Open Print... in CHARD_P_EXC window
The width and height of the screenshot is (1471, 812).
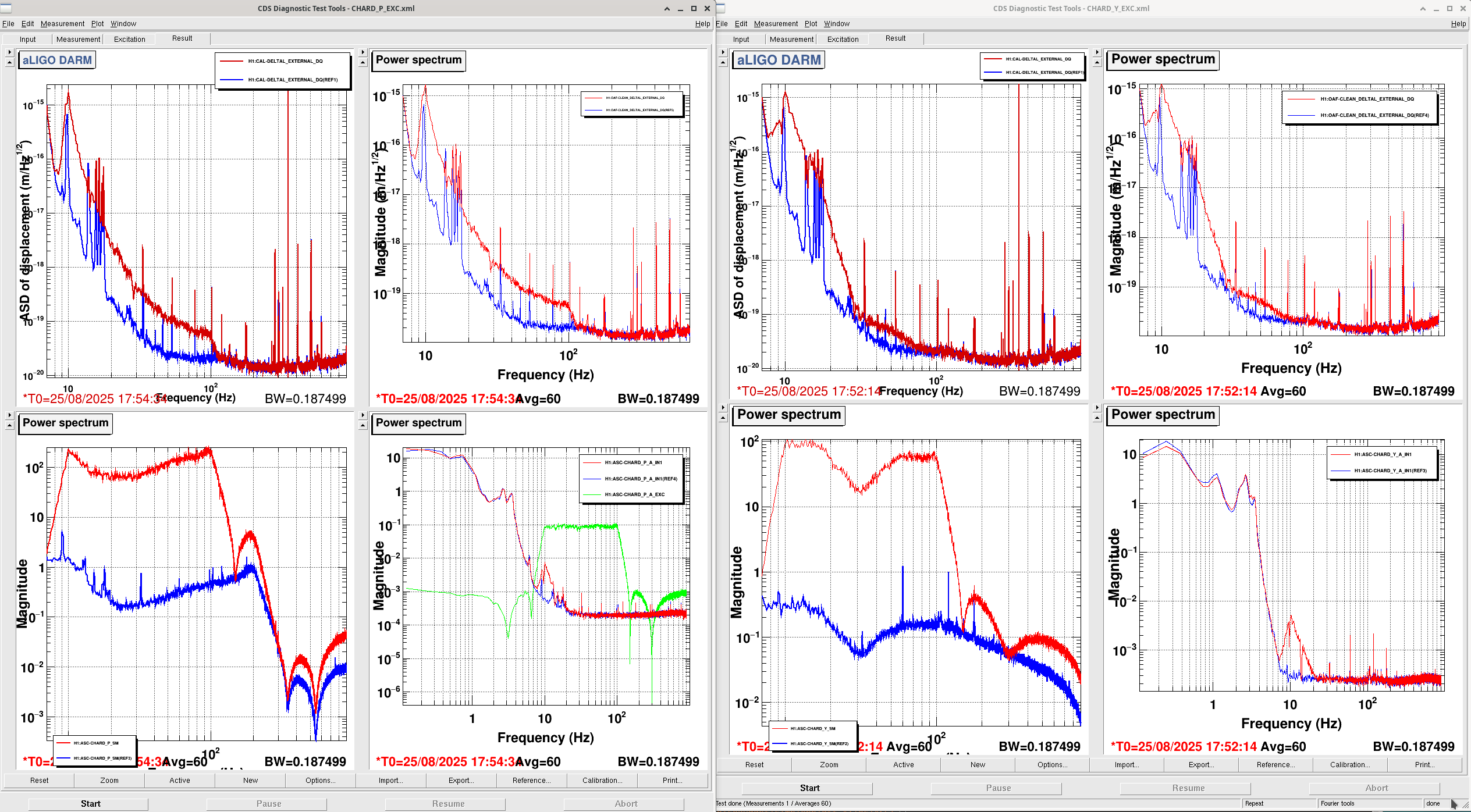click(673, 780)
